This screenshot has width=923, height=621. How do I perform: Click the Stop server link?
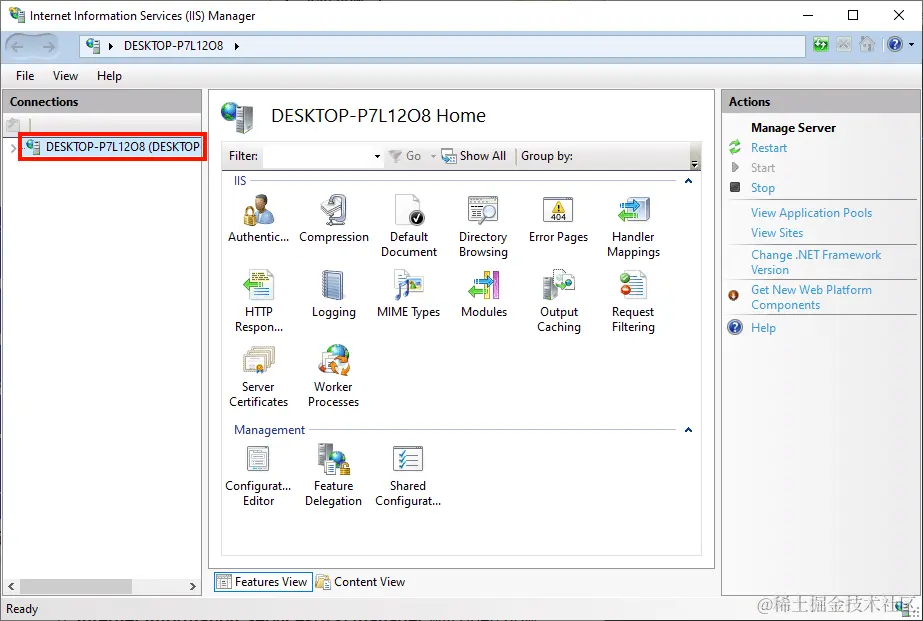[762, 188]
